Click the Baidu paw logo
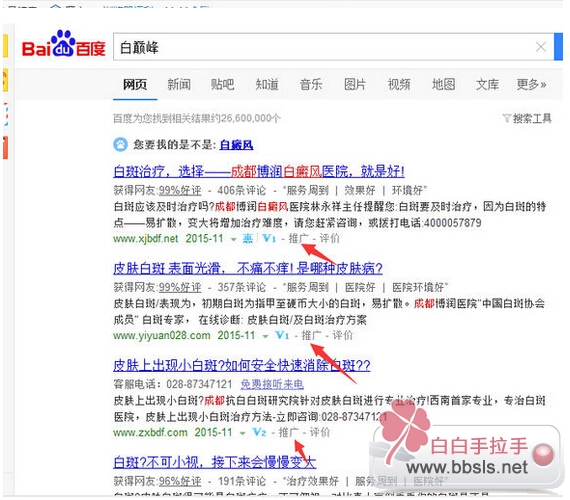Screen dimensions: 570x500 (x=64, y=44)
